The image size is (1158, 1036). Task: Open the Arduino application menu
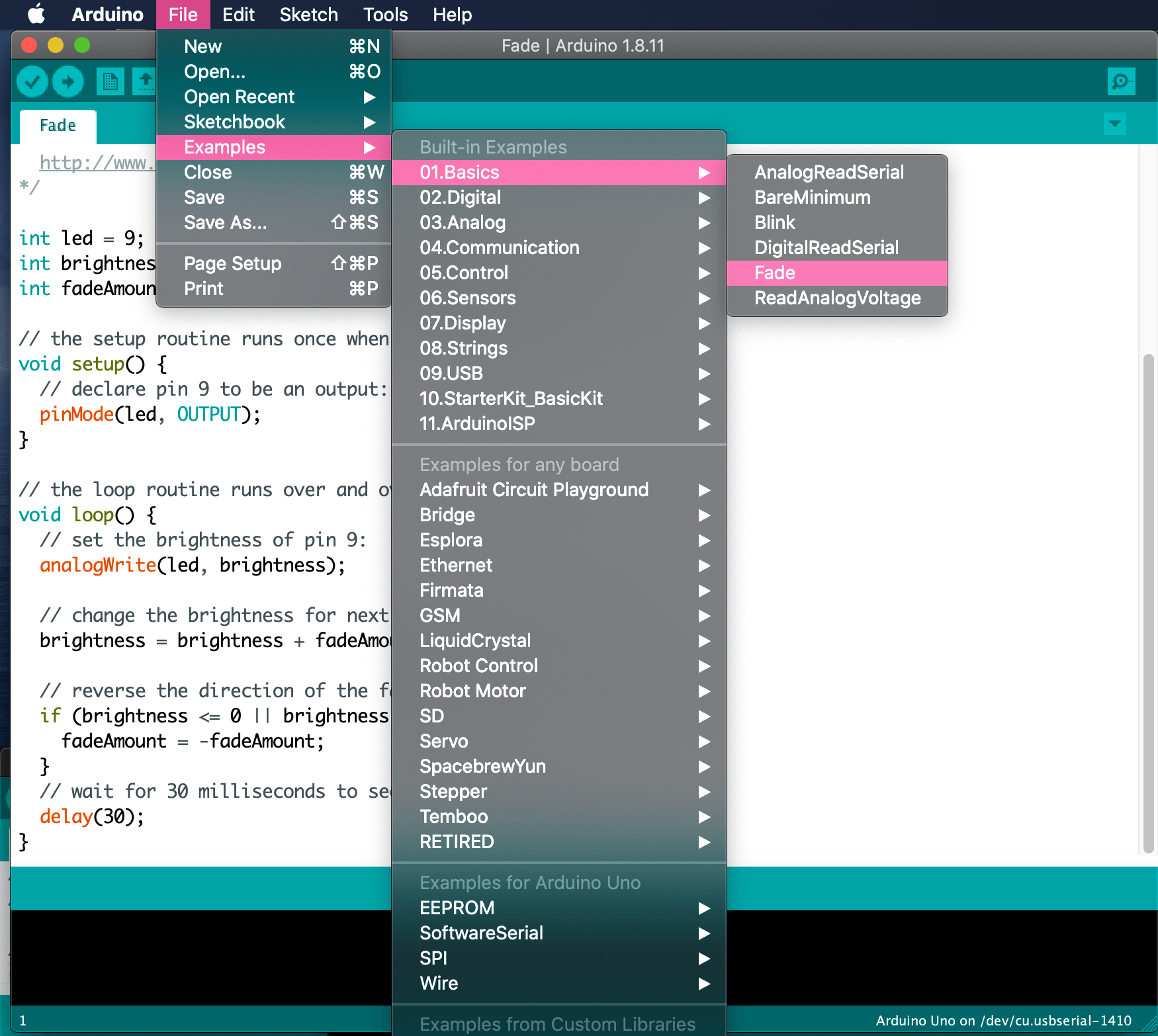click(107, 15)
